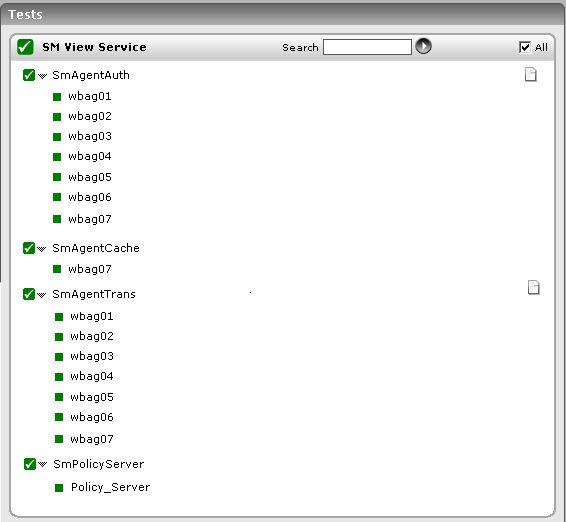This screenshot has width=566, height=522.
Task: Collapse the SmAgentAuth group arrow
Action: point(42,76)
